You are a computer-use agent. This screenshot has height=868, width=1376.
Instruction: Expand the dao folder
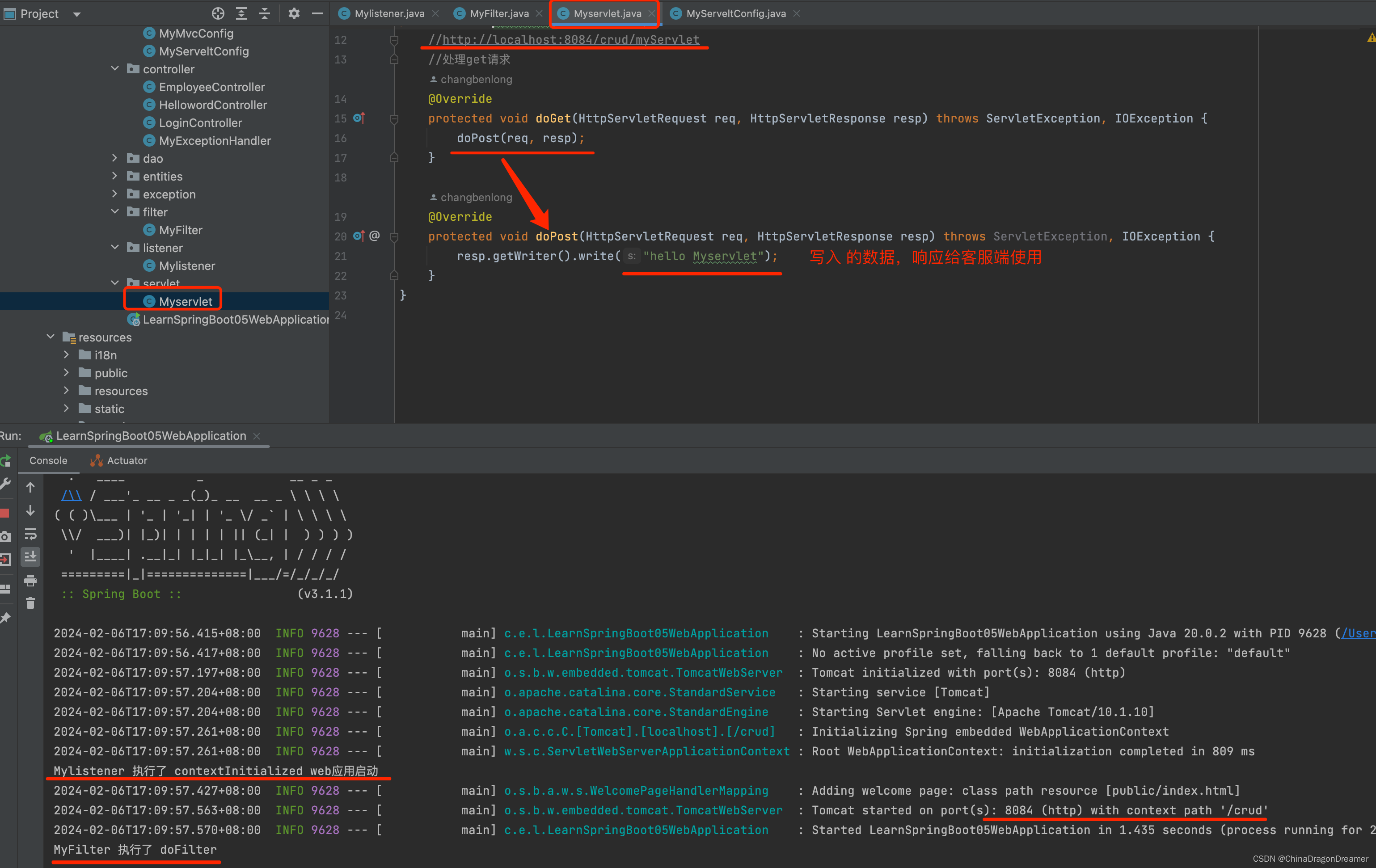point(115,158)
